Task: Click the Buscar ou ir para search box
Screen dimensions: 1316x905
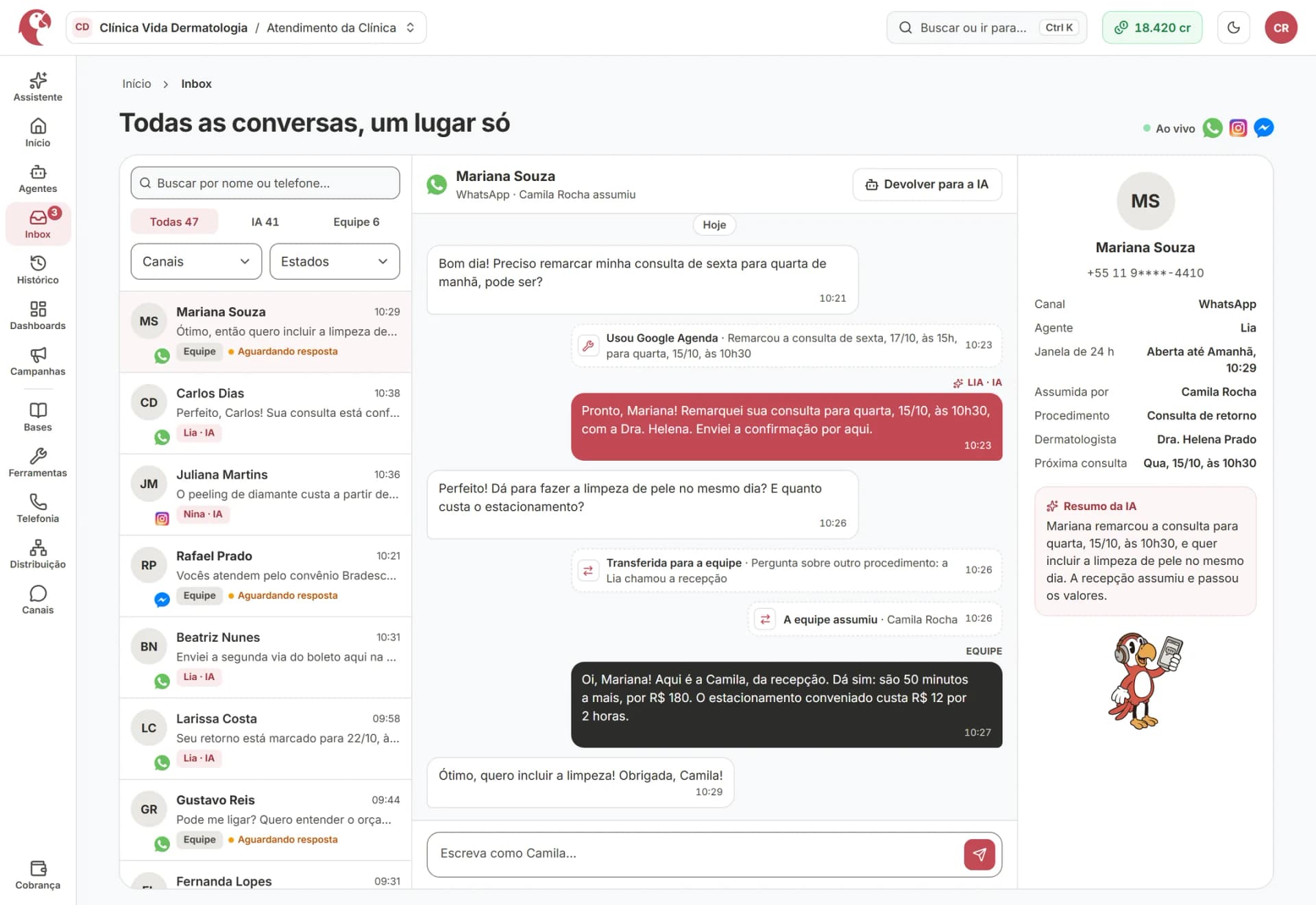Action: pos(986,27)
